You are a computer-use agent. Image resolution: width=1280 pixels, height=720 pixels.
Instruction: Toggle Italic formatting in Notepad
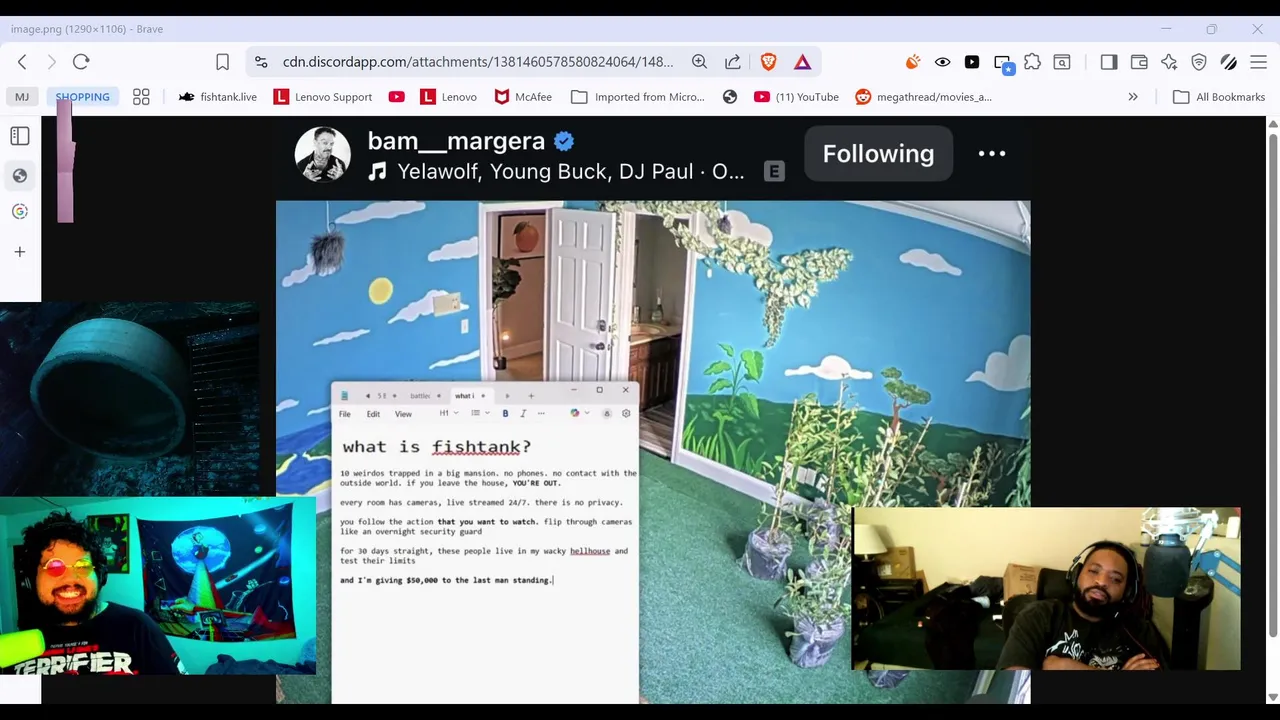click(x=523, y=413)
